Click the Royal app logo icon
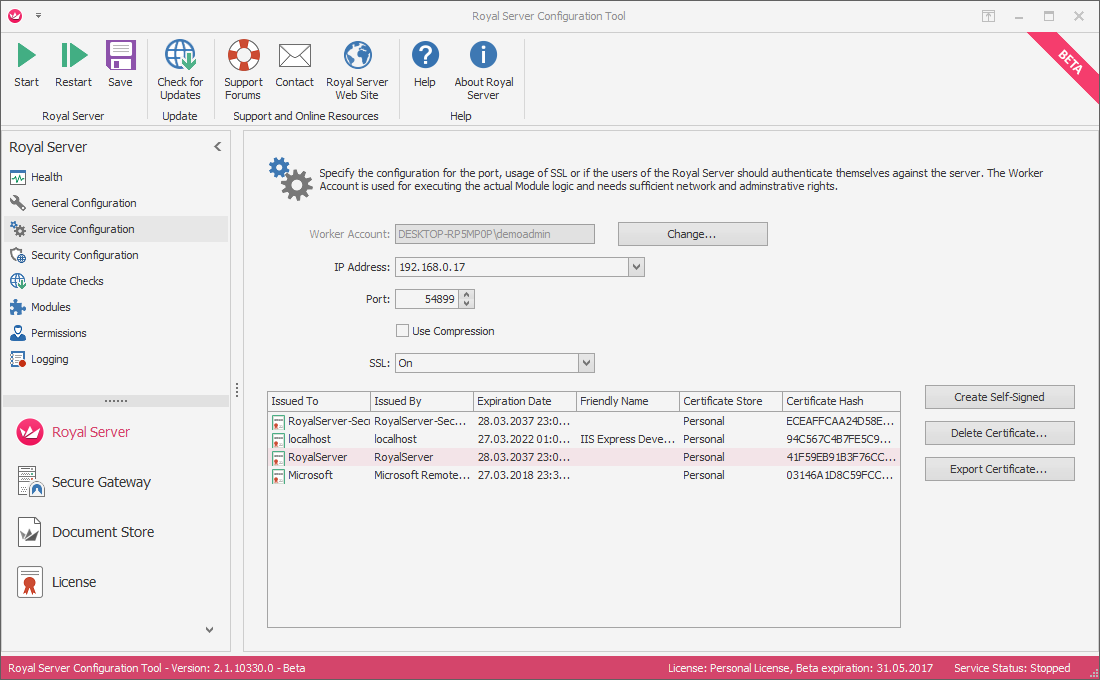Image resolution: width=1100 pixels, height=680 pixels. 15,15
